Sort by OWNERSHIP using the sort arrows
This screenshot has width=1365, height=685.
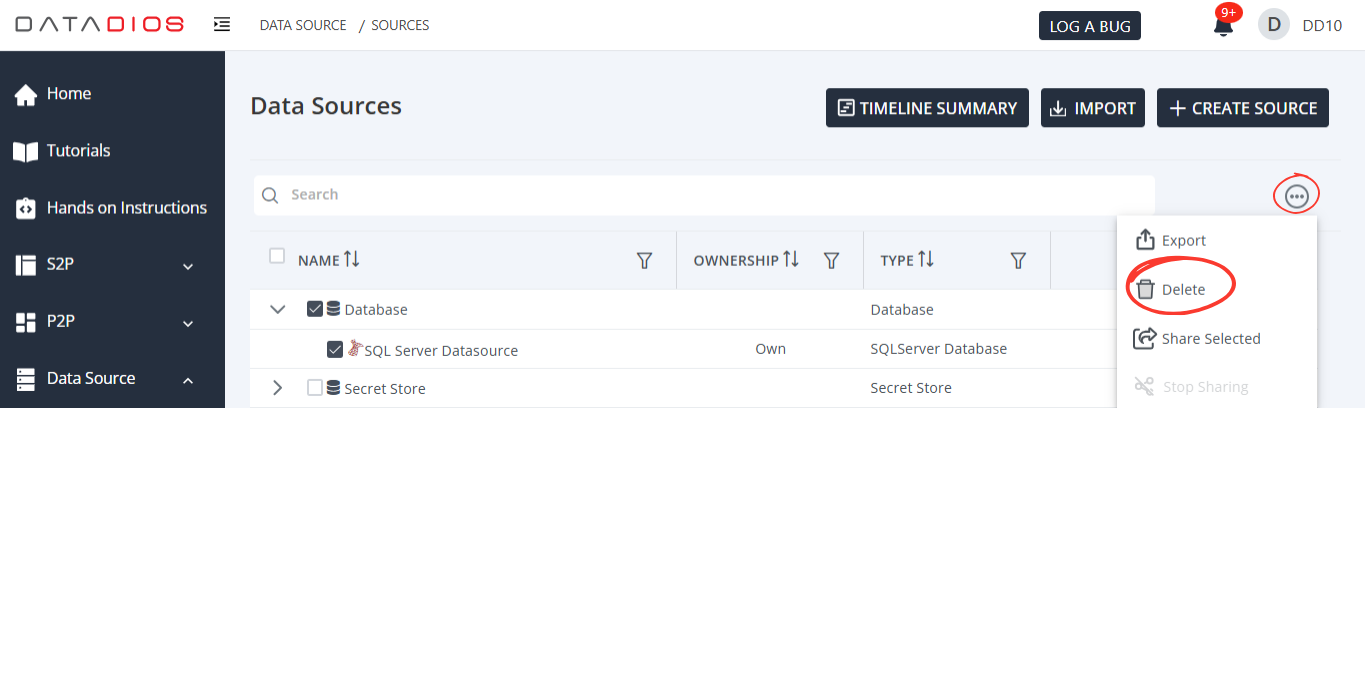tap(791, 260)
